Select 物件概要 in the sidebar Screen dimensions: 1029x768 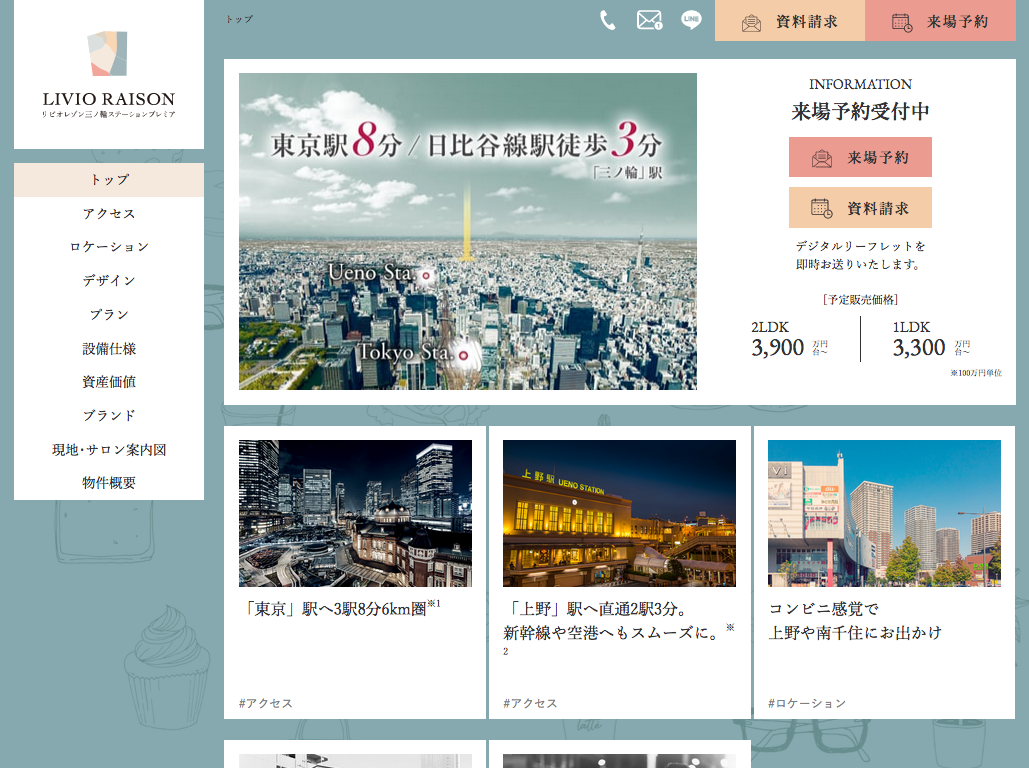109,483
